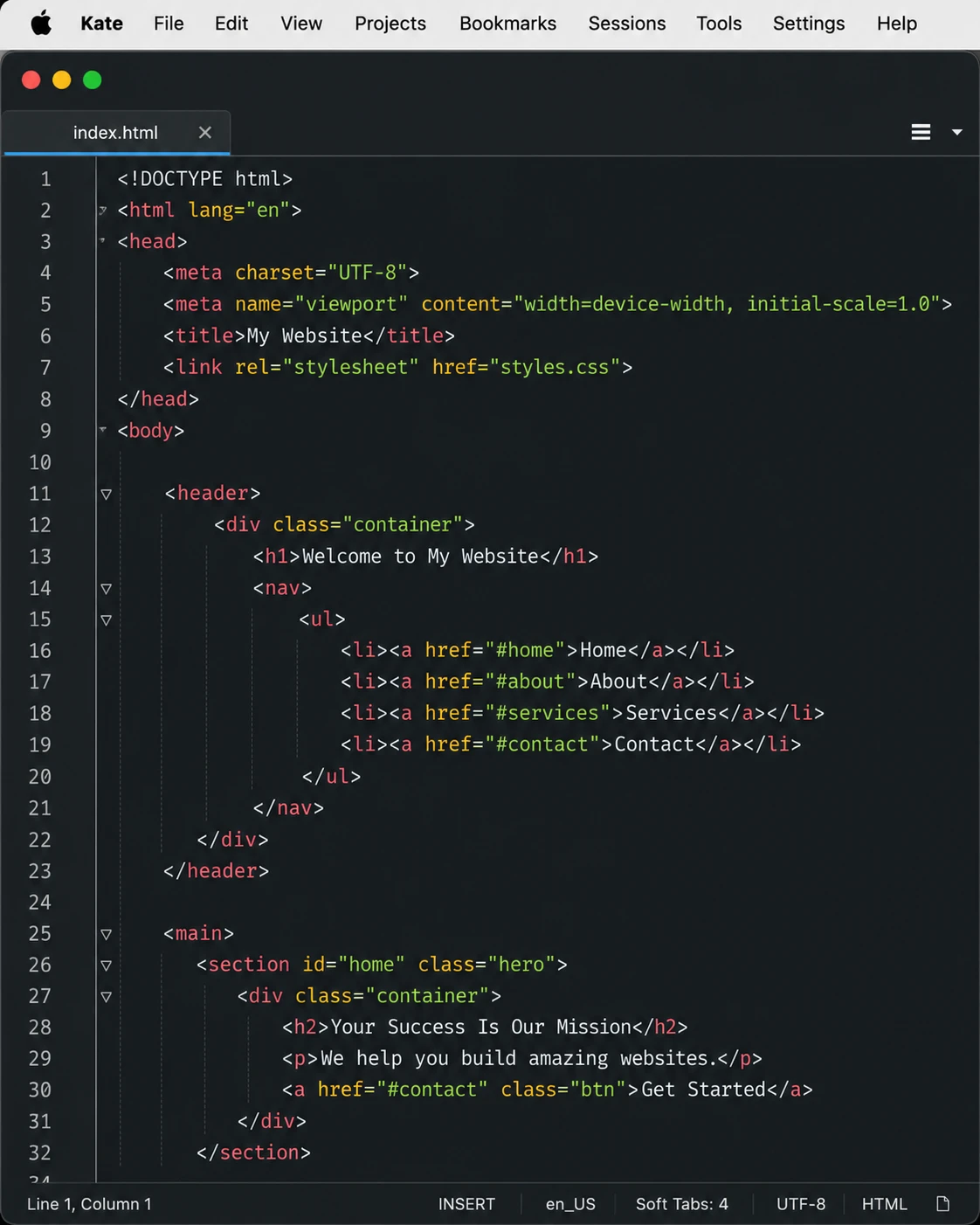Click line number 10 in gutter
Viewport: 980px width, 1225px height.
(x=40, y=462)
